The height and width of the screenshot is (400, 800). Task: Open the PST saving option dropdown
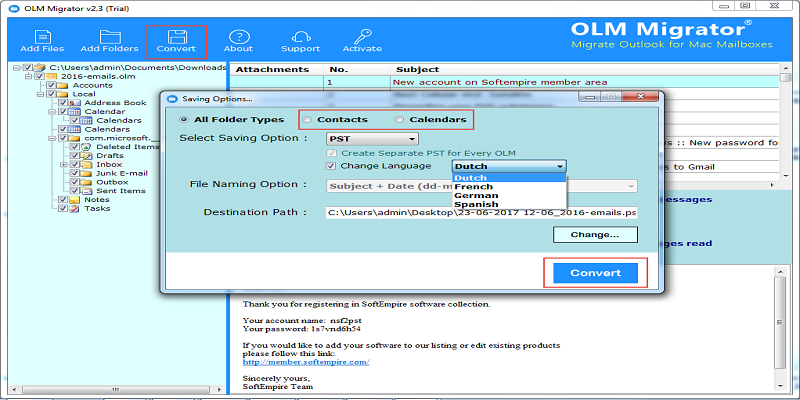point(372,139)
